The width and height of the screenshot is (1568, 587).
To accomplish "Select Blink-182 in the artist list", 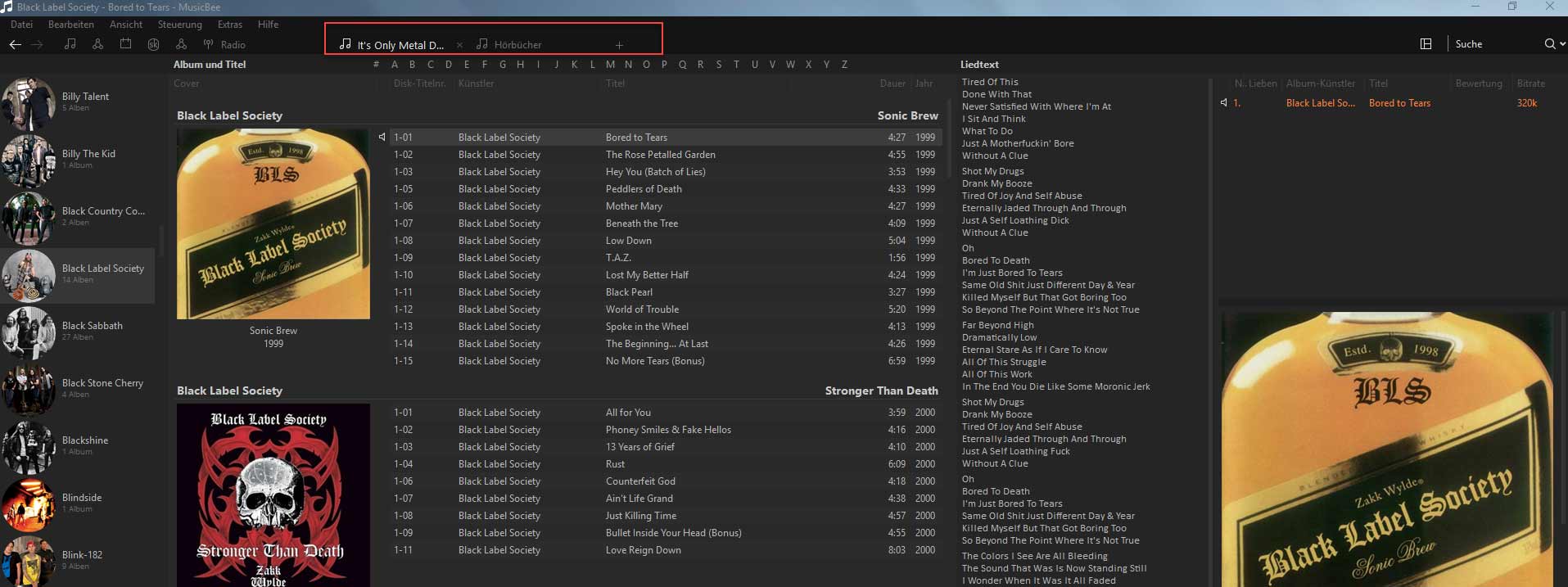I will (x=78, y=560).
